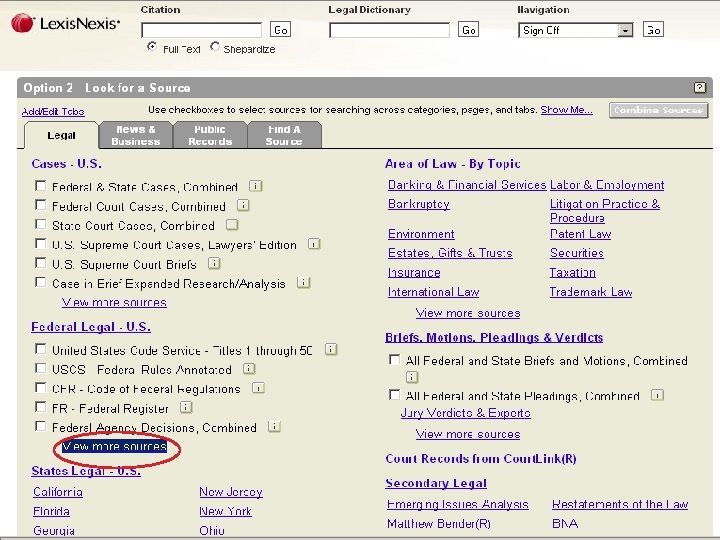Open Labor & Employment topic link
Screen dimensions: 720x540
point(607,185)
